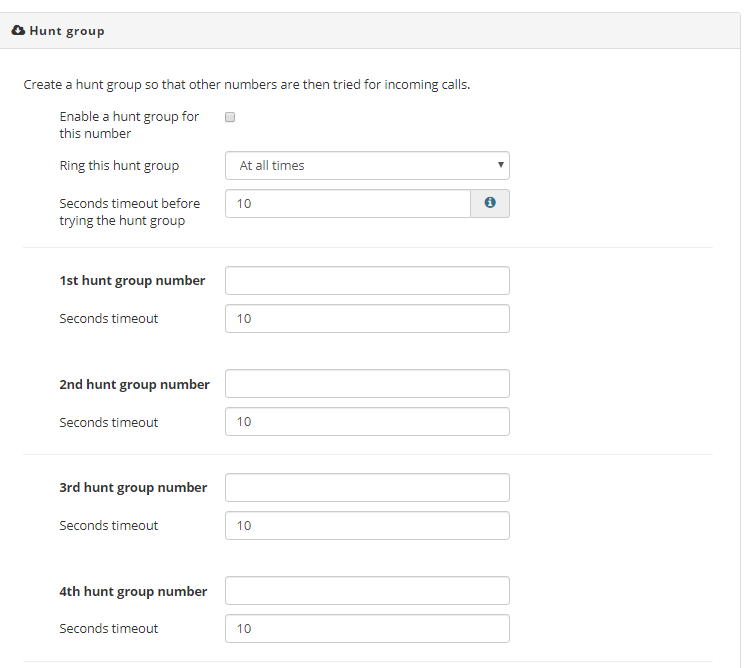Image resolution: width=746 pixels, height=668 pixels.
Task: Expand the Ring this hunt group dropdown arrow
Action: pyautogui.click(x=501, y=165)
